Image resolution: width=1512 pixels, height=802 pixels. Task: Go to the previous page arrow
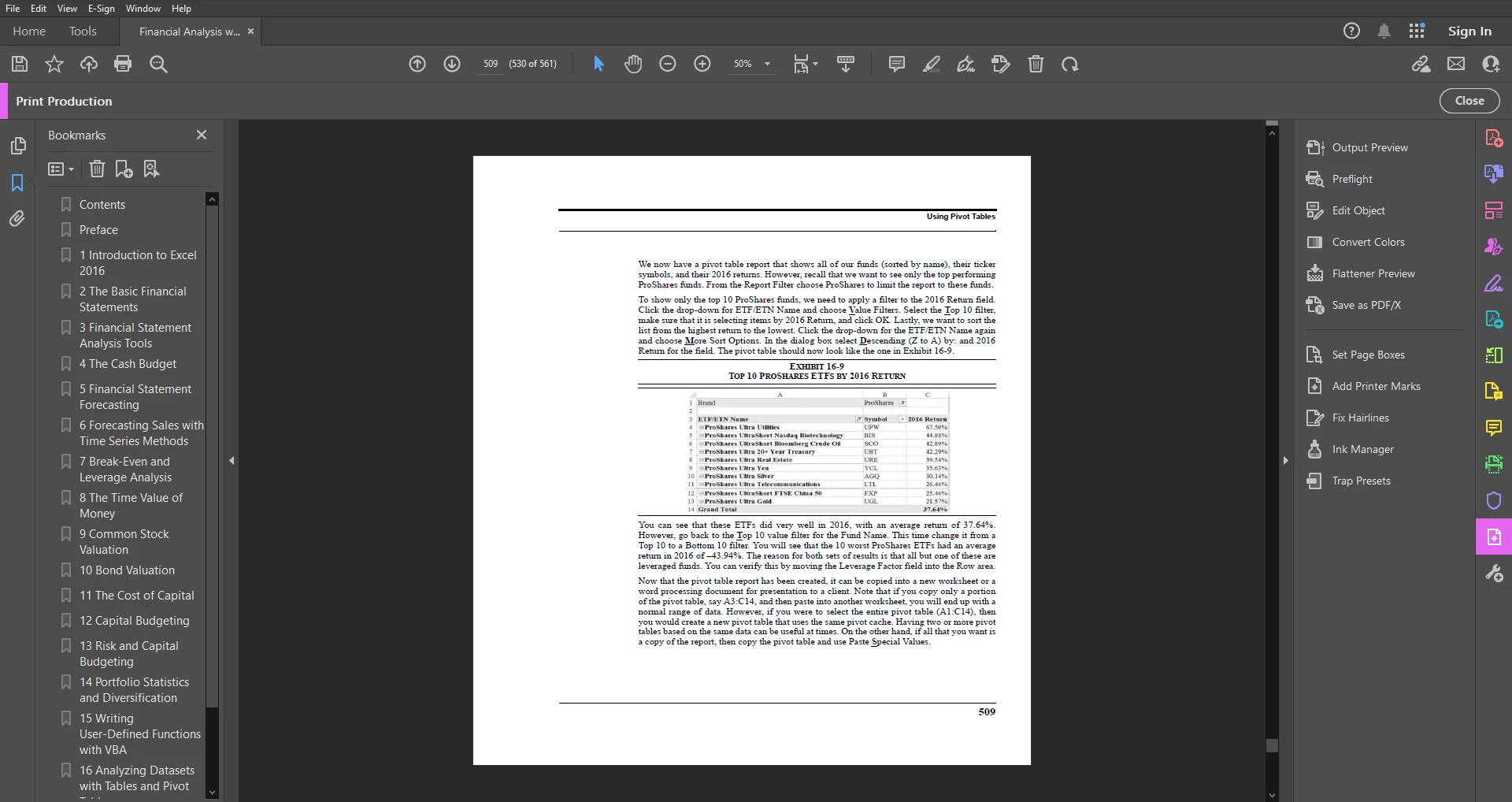417,64
